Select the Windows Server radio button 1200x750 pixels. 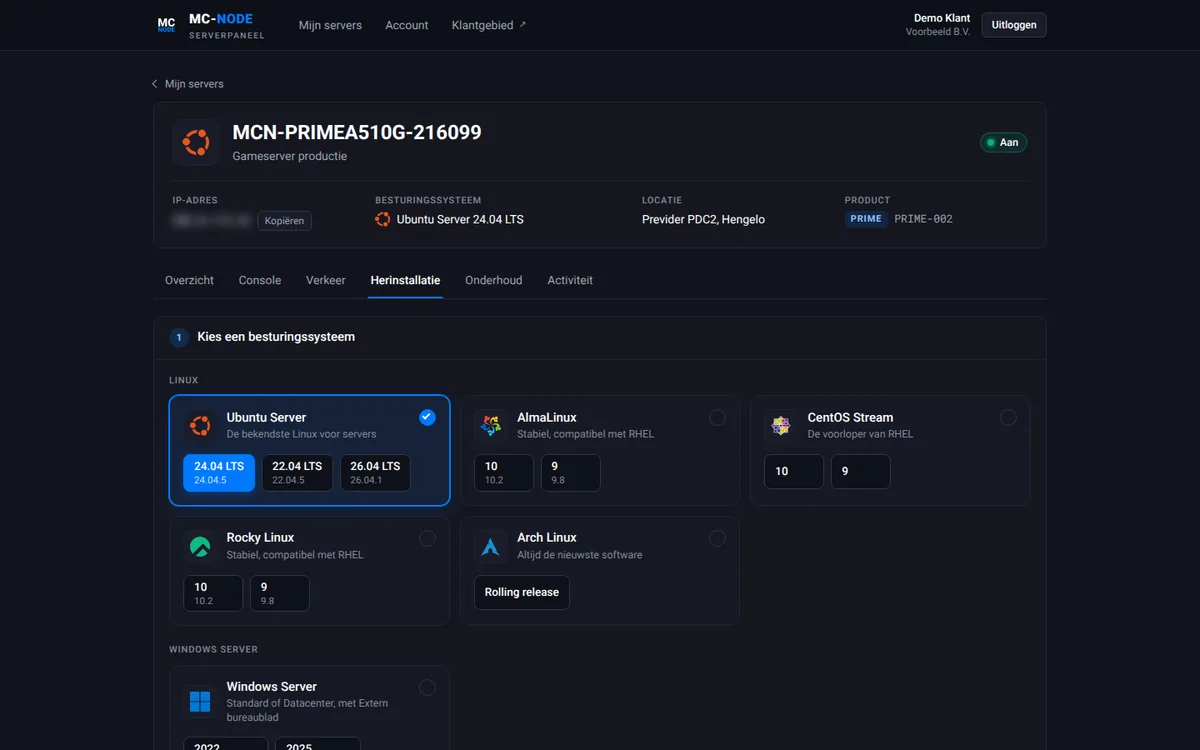coord(428,688)
